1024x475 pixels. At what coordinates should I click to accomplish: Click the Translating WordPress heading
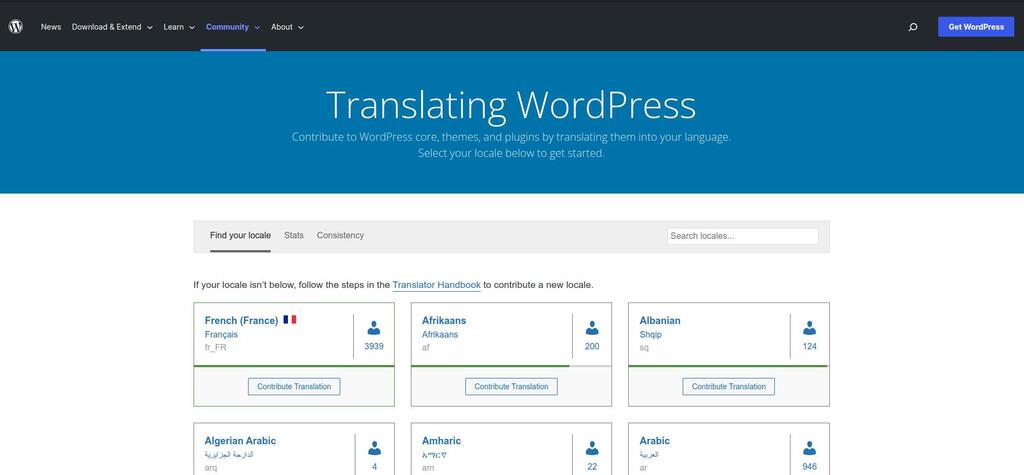point(511,105)
